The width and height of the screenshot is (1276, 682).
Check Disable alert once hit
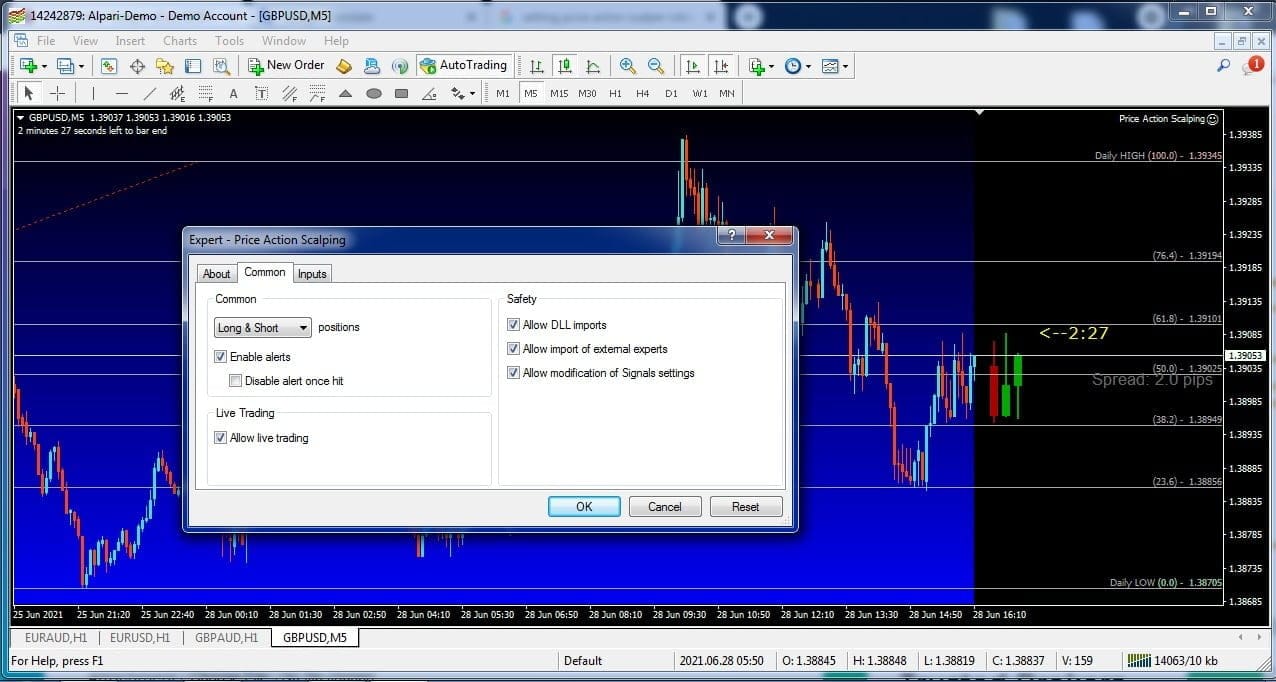click(x=236, y=381)
